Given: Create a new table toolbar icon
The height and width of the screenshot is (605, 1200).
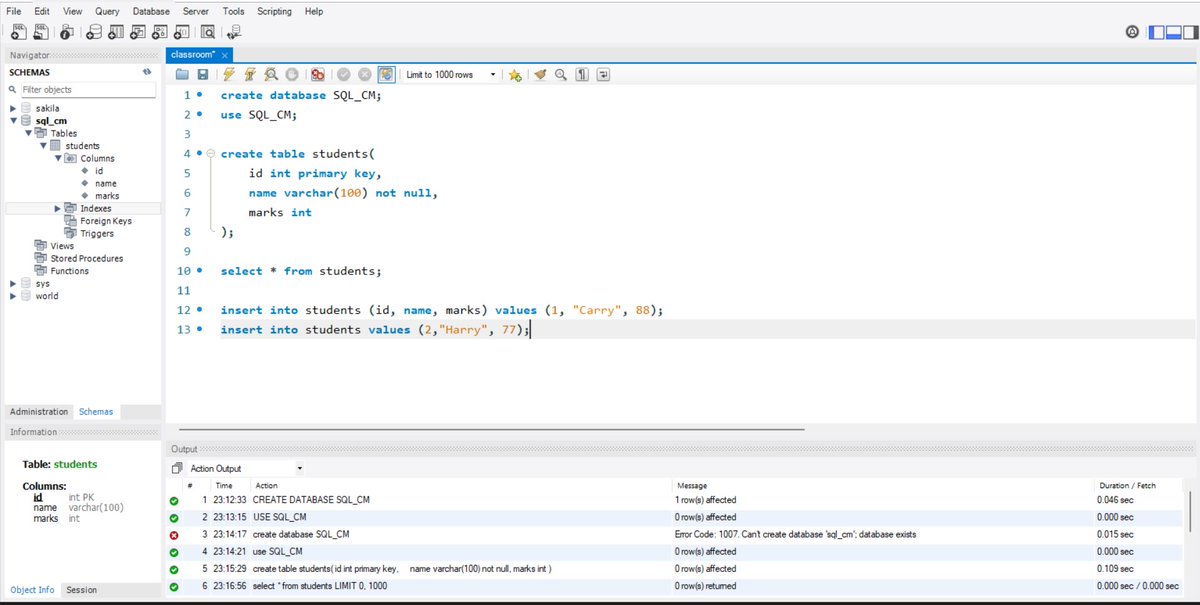Looking at the screenshot, I should click(x=115, y=33).
